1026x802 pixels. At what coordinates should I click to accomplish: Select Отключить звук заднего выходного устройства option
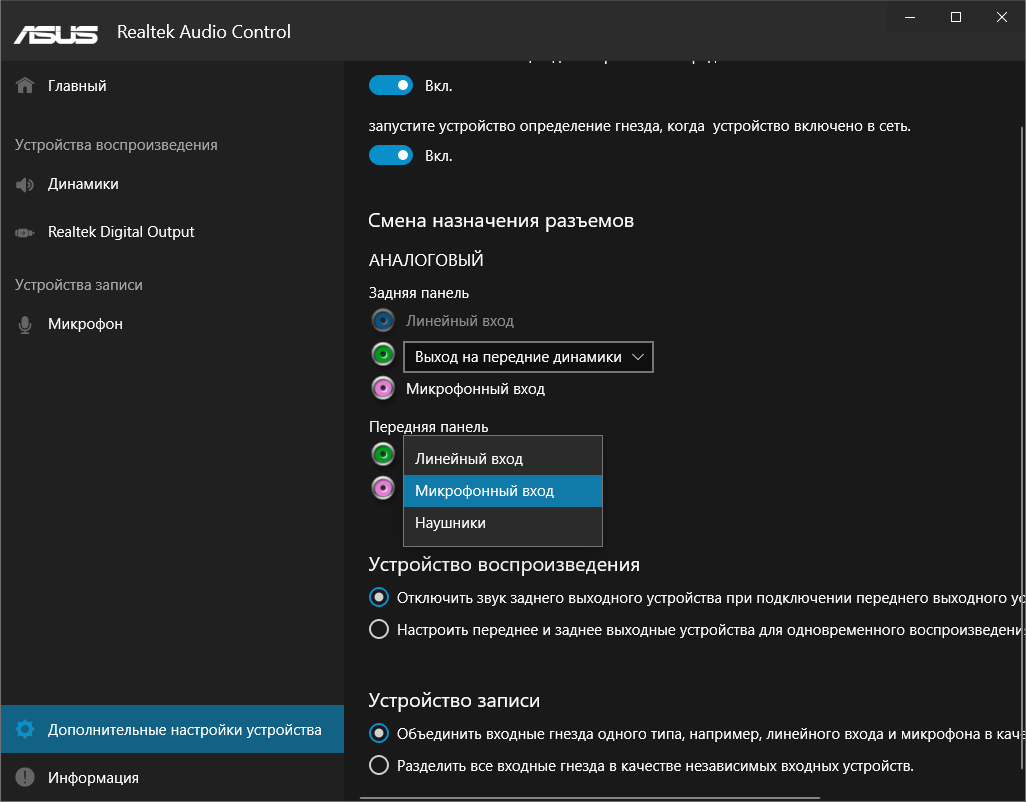click(x=379, y=598)
